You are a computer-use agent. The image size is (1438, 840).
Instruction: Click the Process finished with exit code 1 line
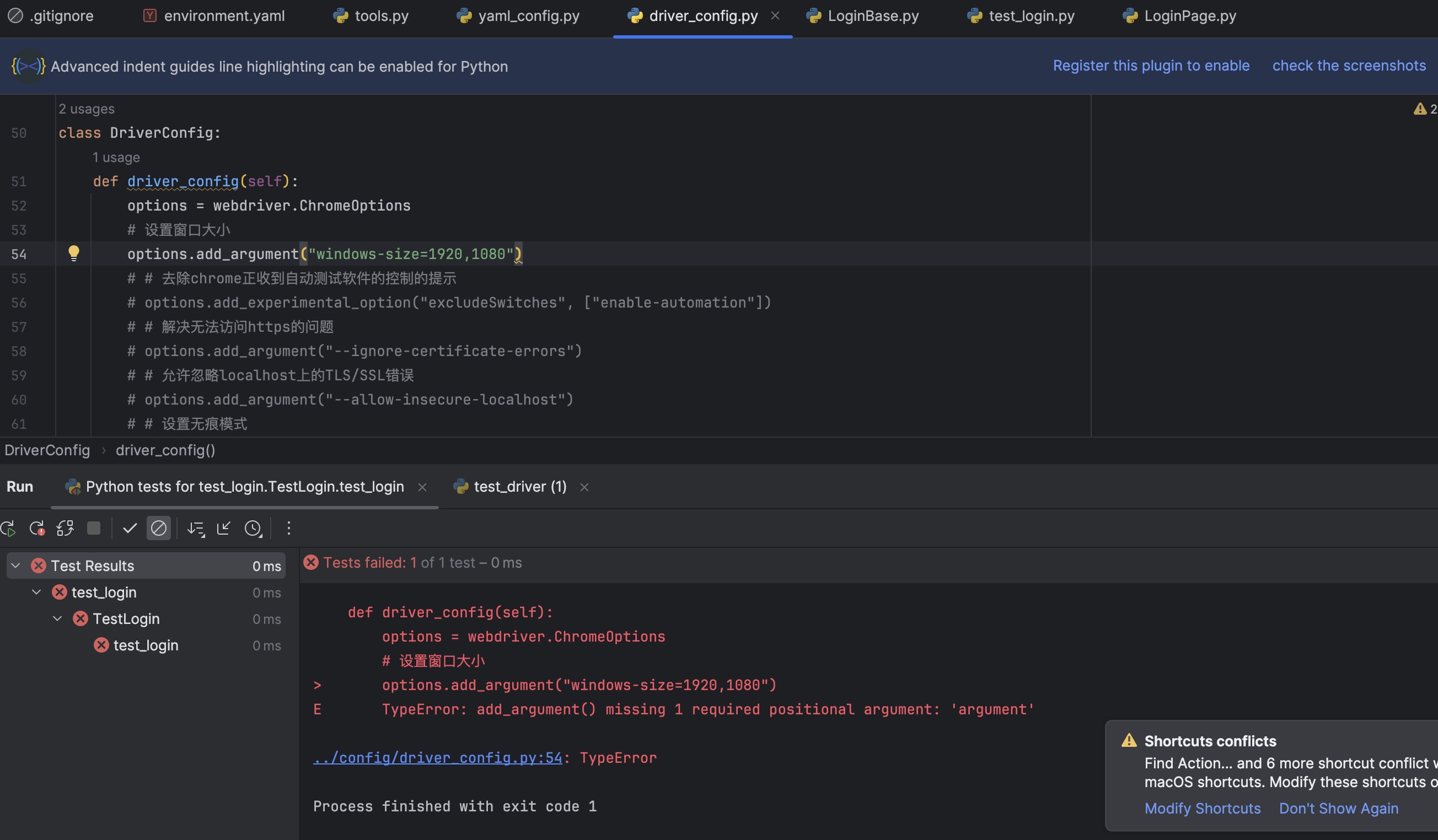pyautogui.click(x=455, y=806)
